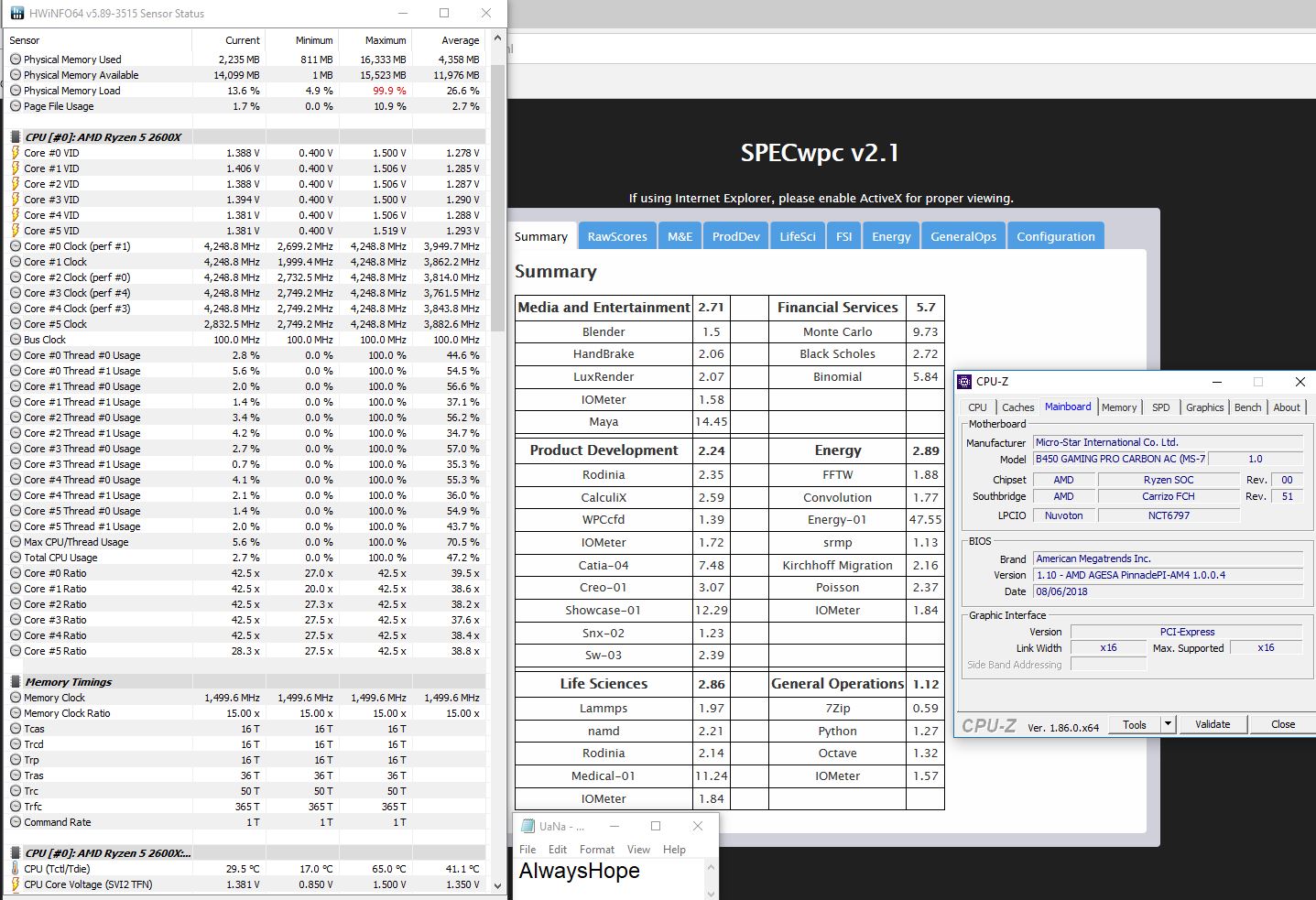The height and width of the screenshot is (900, 1316).
Task: Click the circle icon beside Trfc row
Action: [x=16, y=807]
